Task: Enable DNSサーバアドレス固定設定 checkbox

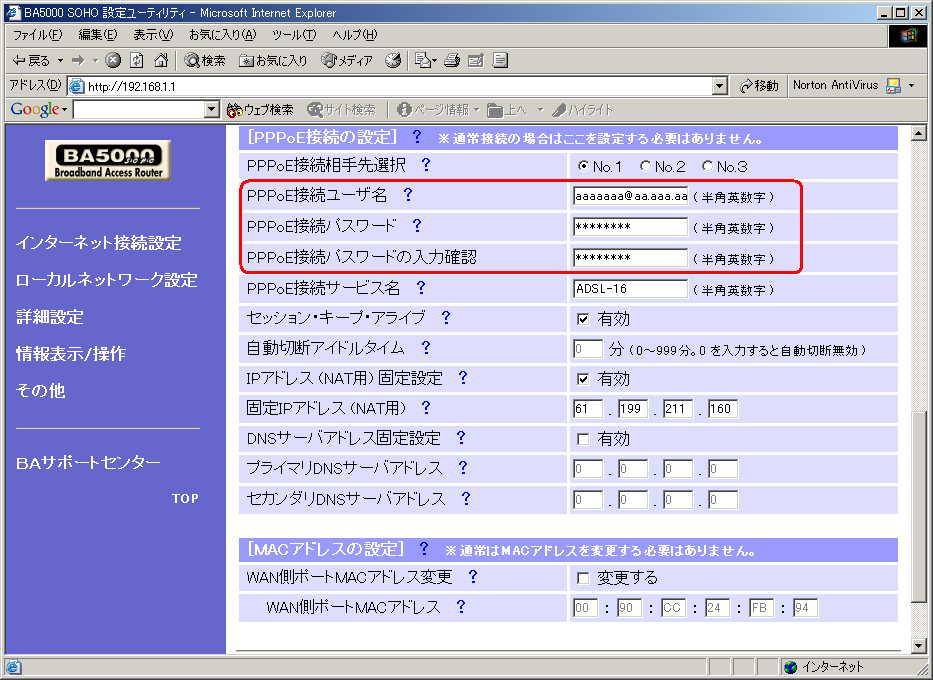Action: coord(583,439)
